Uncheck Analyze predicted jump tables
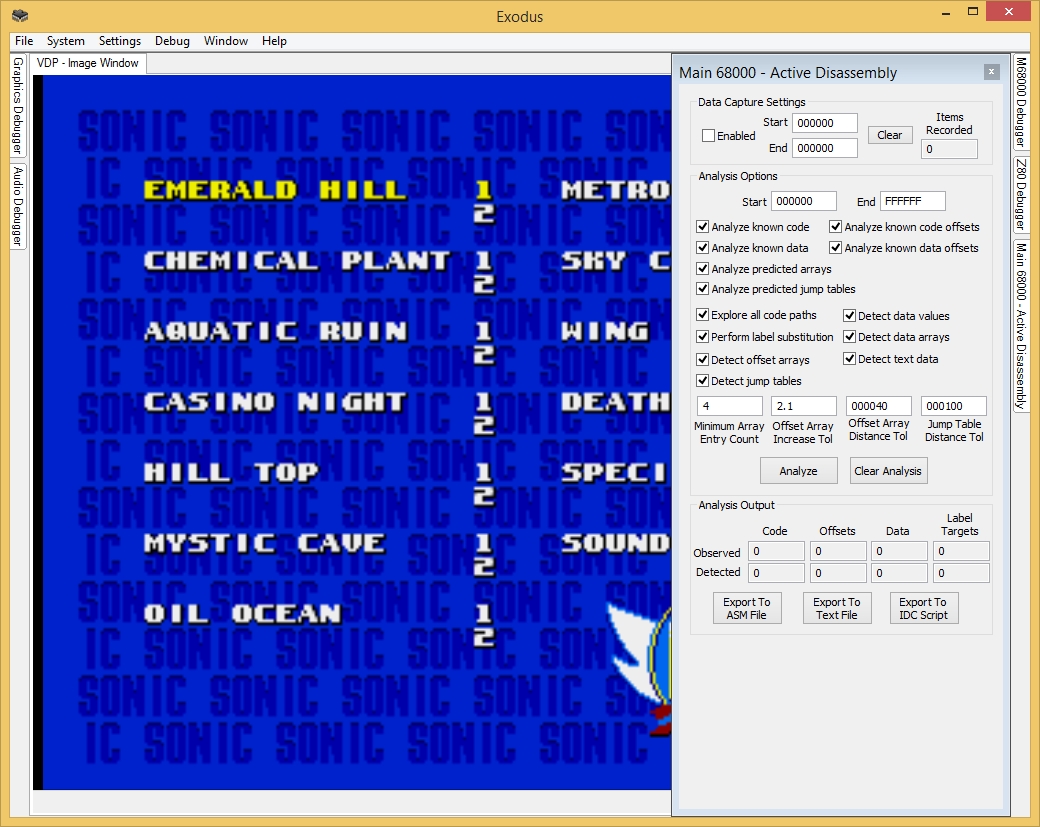The image size is (1040, 827). (703, 289)
